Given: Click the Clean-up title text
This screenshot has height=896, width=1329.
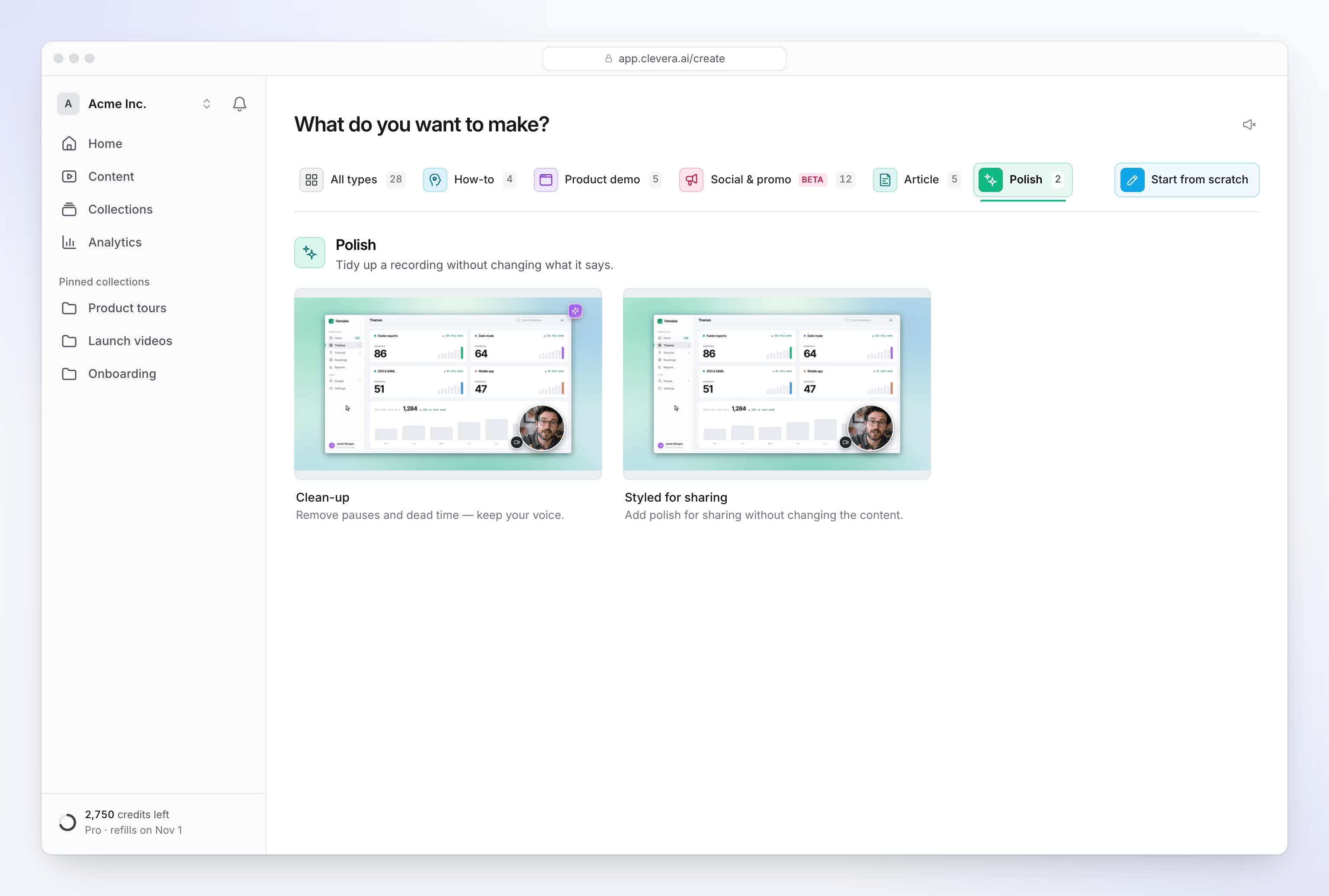Looking at the screenshot, I should [x=322, y=498].
